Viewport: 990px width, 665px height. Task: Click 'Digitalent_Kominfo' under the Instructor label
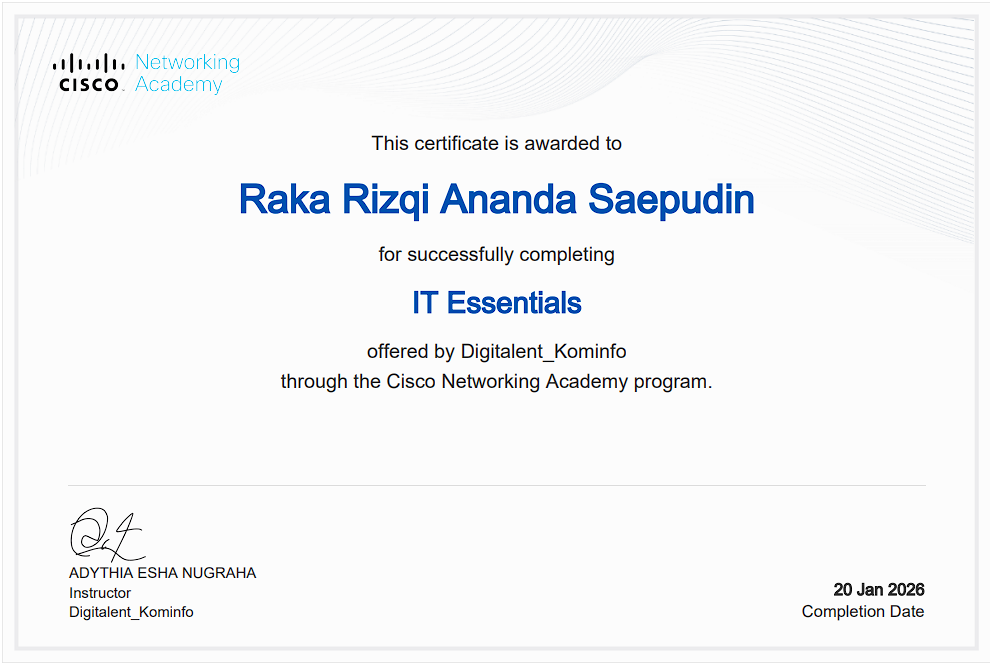[131, 612]
